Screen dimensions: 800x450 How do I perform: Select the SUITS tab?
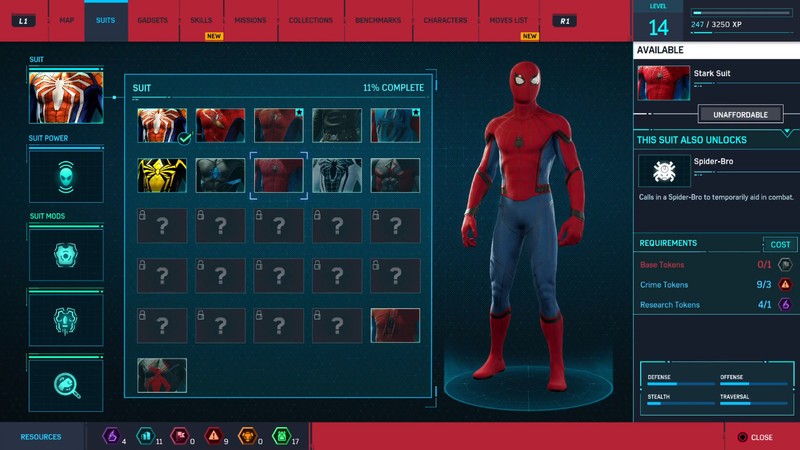(106, 20)
